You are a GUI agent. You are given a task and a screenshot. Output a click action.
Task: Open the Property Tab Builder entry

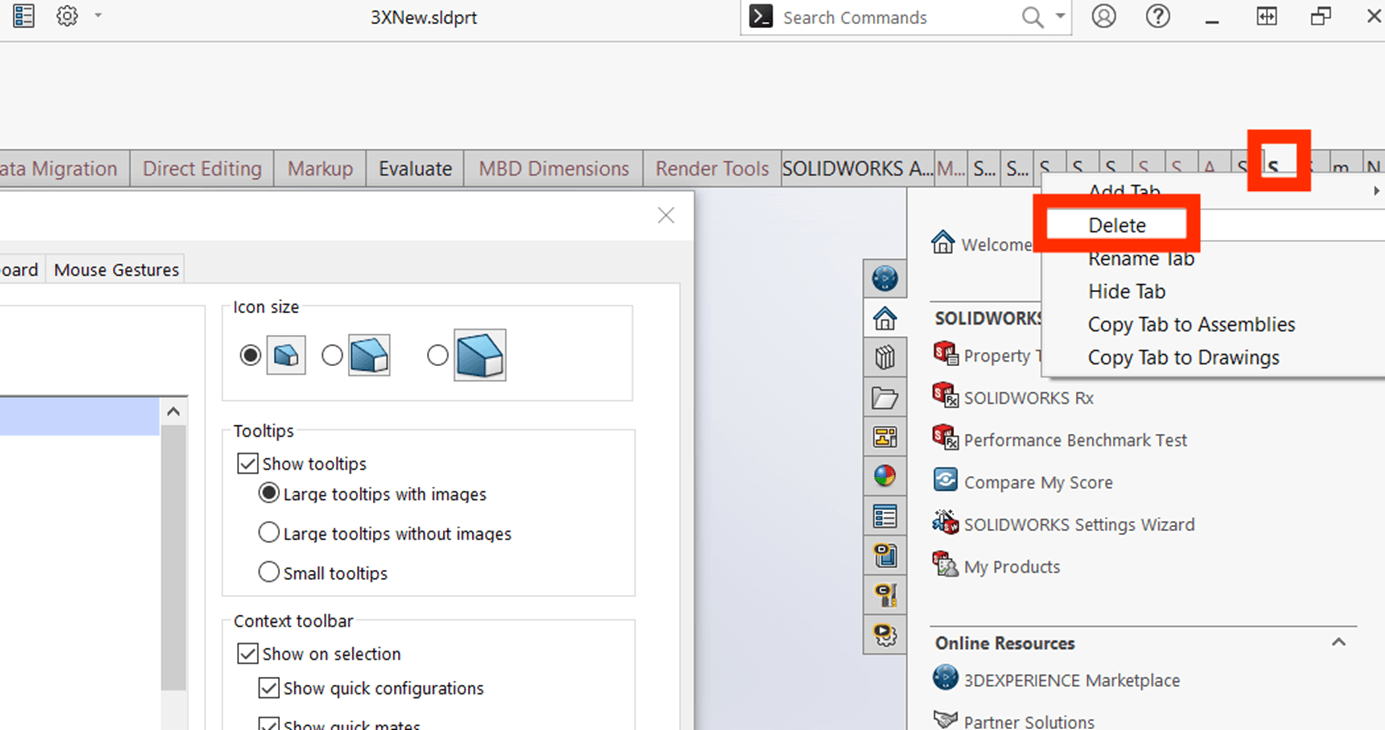(987, 355)
